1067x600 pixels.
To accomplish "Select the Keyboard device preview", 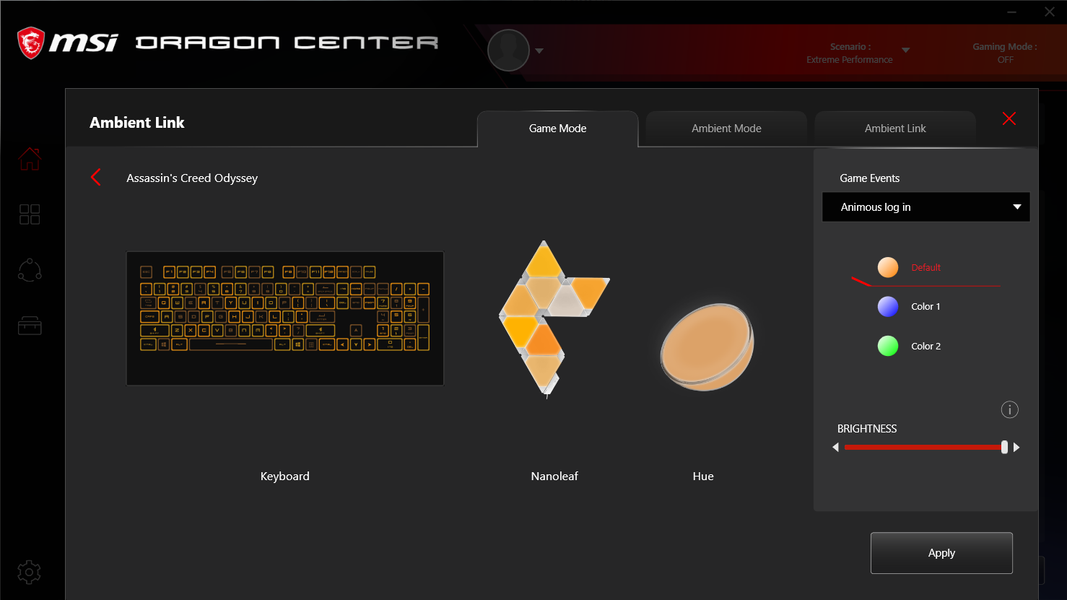I will pyautogui.click(x=284, y=318).
